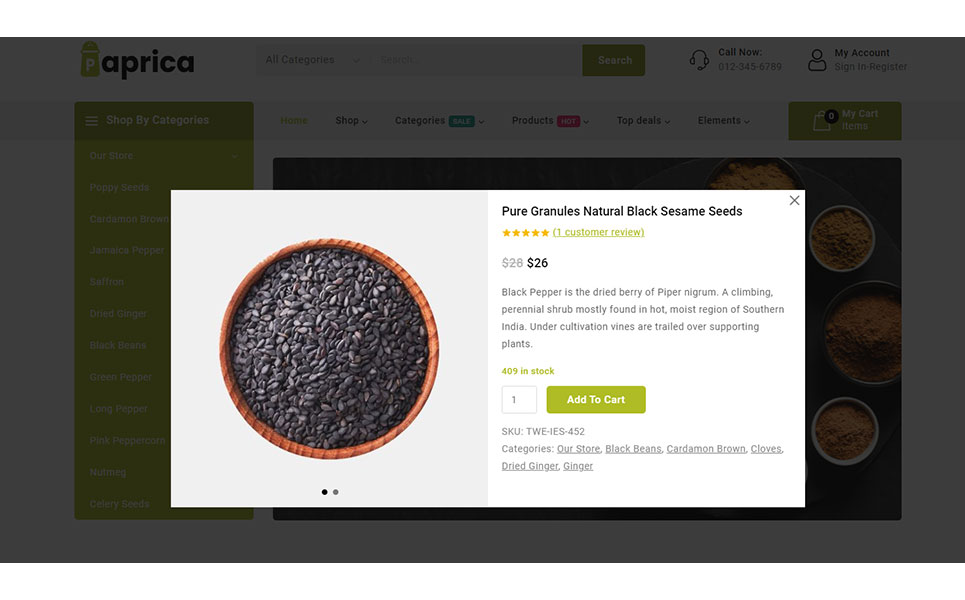965x600 pixels.
Task: Select the second image slider dot
Action: 335,492
